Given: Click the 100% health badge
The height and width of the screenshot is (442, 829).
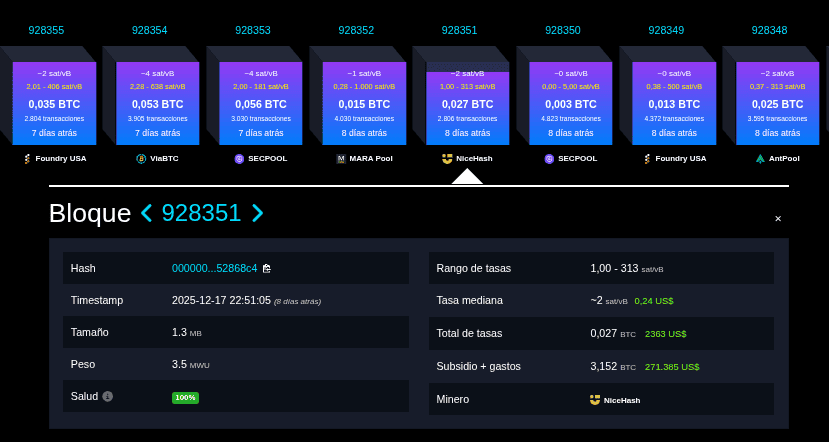Looking at the screenshot, I should coord(185,397).
